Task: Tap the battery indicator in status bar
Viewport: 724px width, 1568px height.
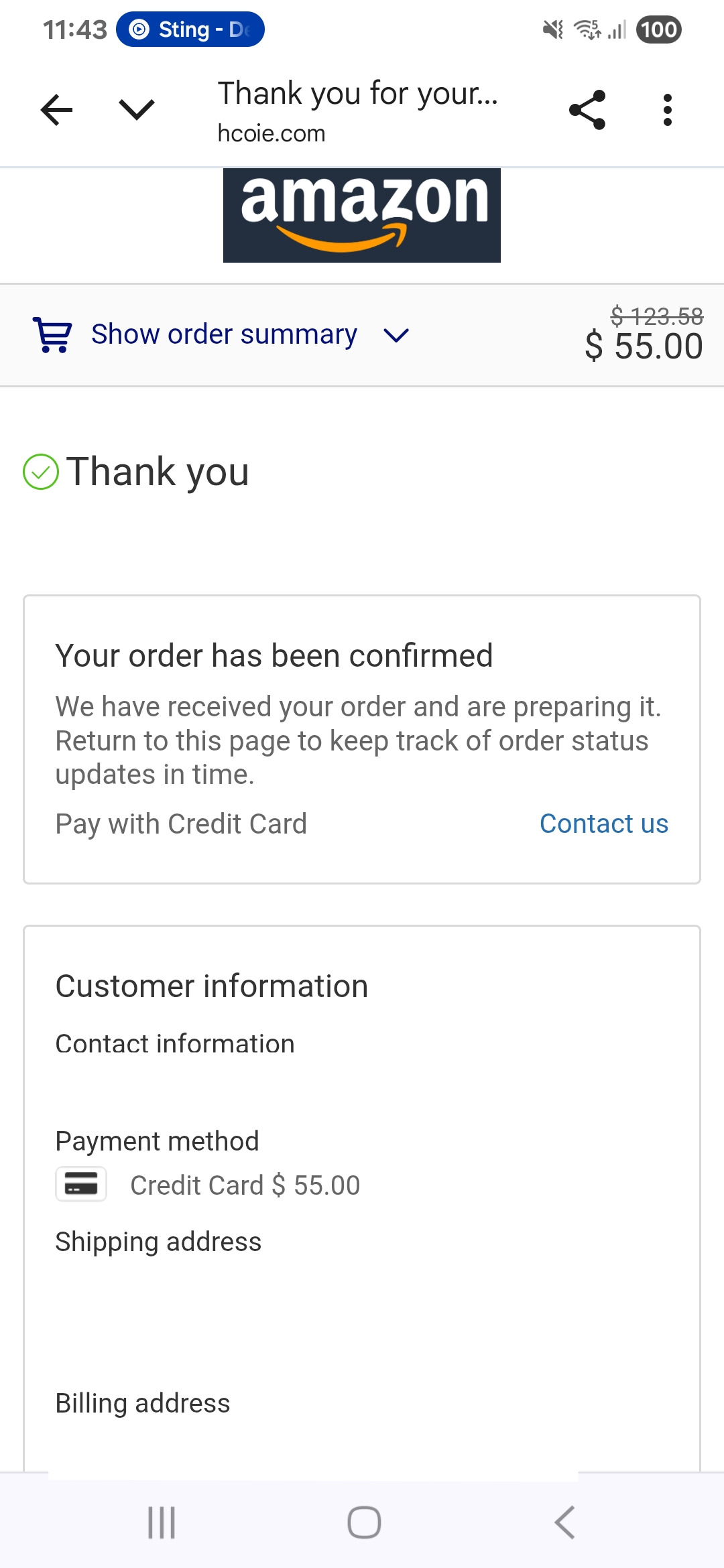Action: 658,29
